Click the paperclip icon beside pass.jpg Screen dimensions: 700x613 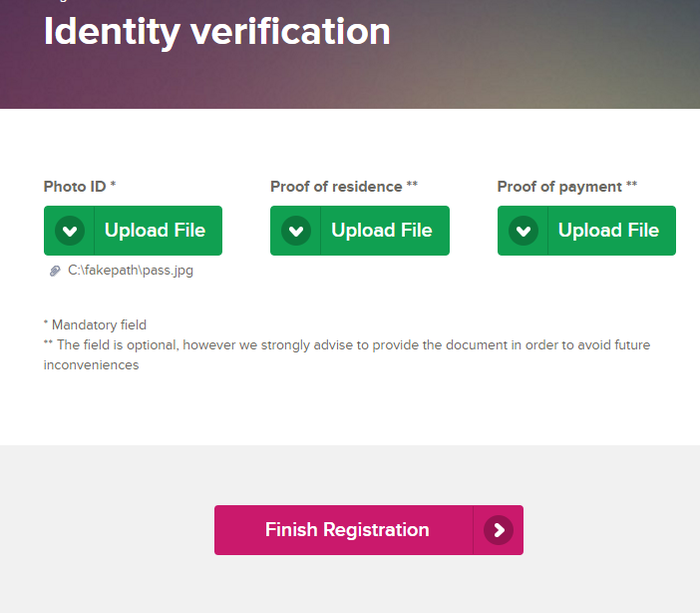[55, 271]
